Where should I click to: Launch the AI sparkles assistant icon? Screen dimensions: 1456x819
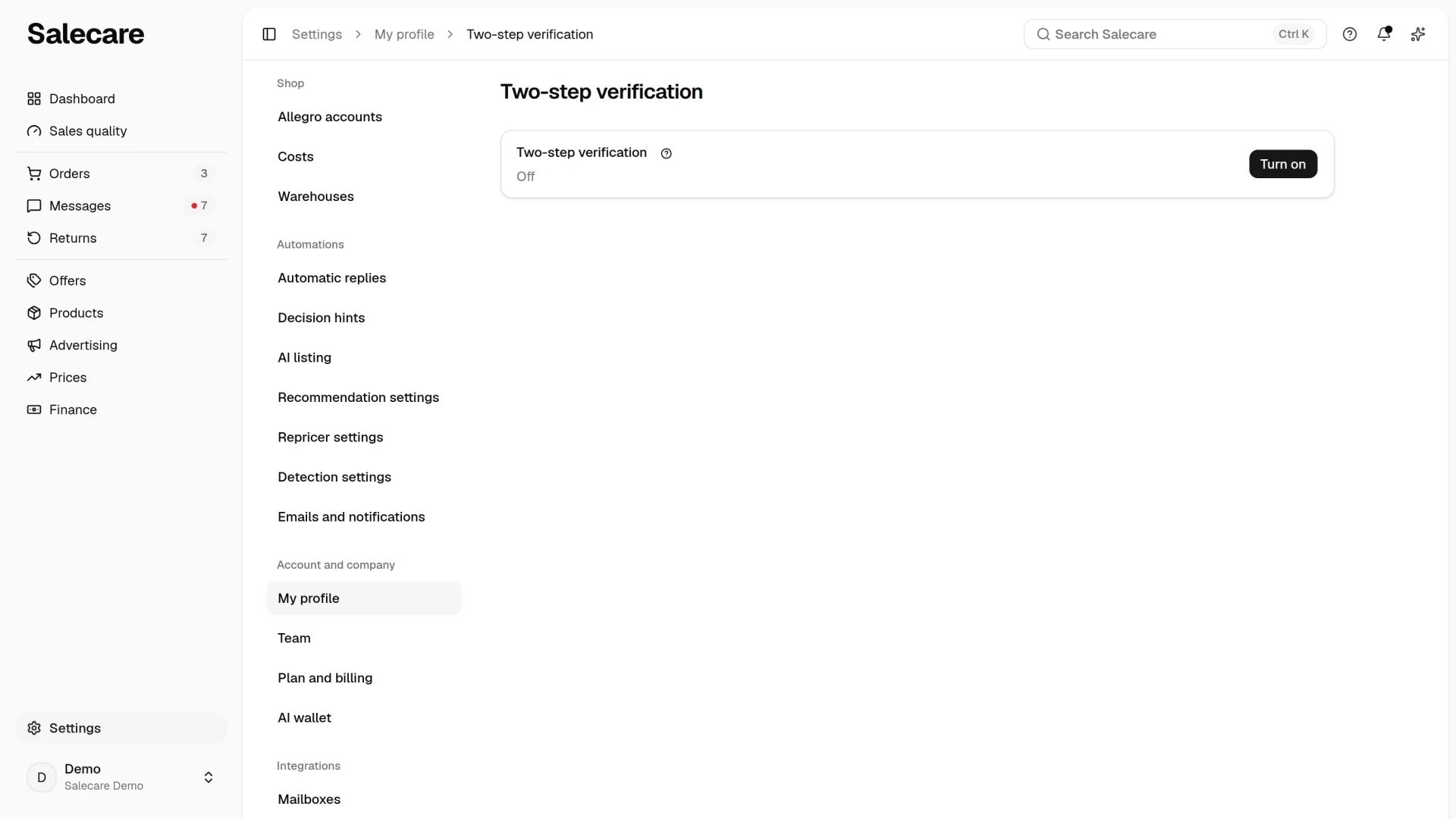[1418, 34]
